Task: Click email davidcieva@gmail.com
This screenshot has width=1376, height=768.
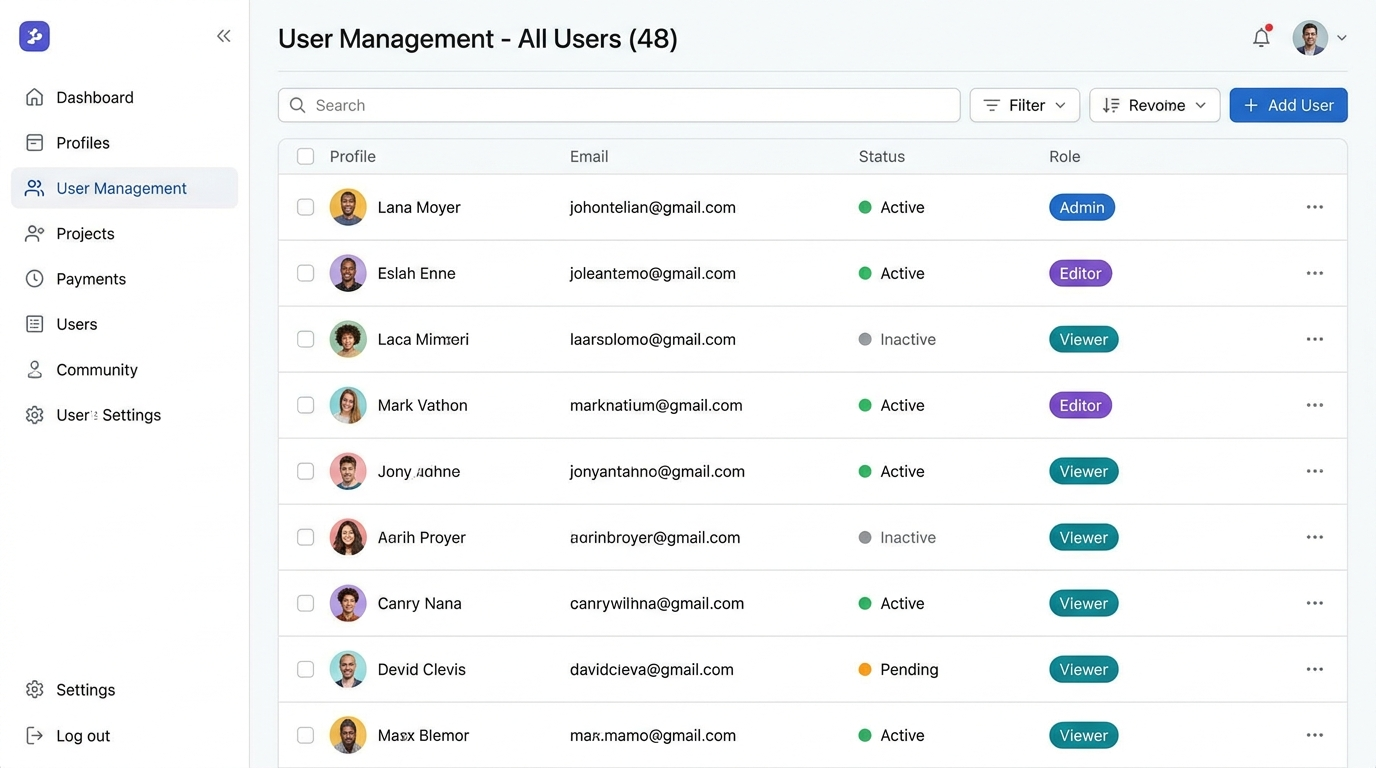Action: click(x=652, y=669)
